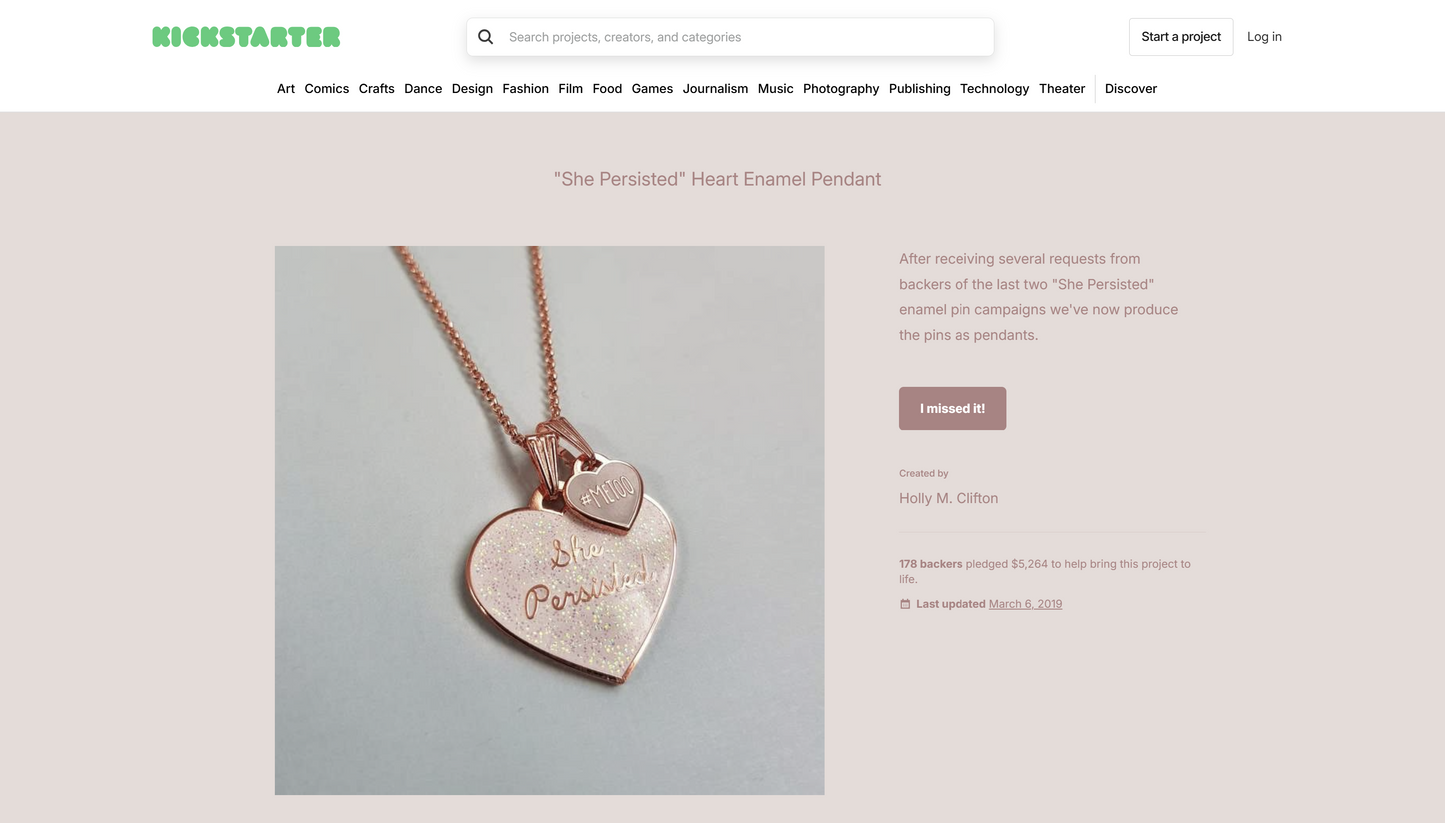This screenshot has height=823, width=1445.
Task: Select the Art category
Action: point(285,89)
